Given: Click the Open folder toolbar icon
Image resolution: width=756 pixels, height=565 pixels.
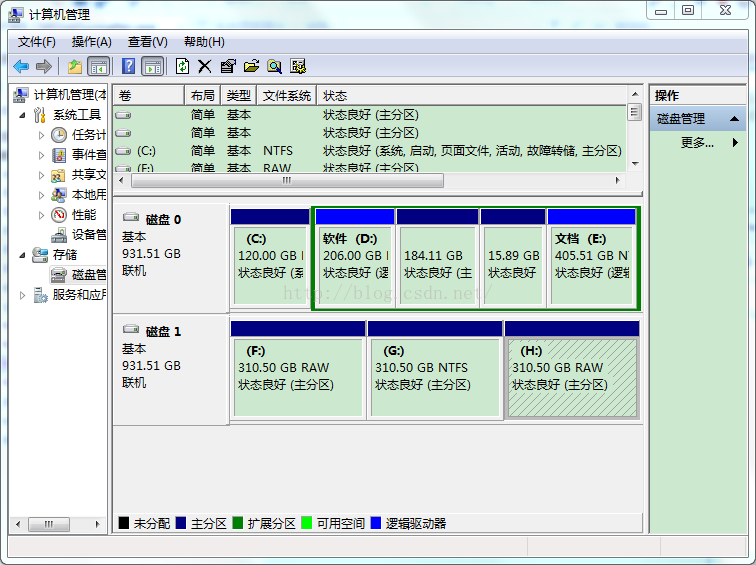Looking at the screenshot, I should click(x=251, y=66).
